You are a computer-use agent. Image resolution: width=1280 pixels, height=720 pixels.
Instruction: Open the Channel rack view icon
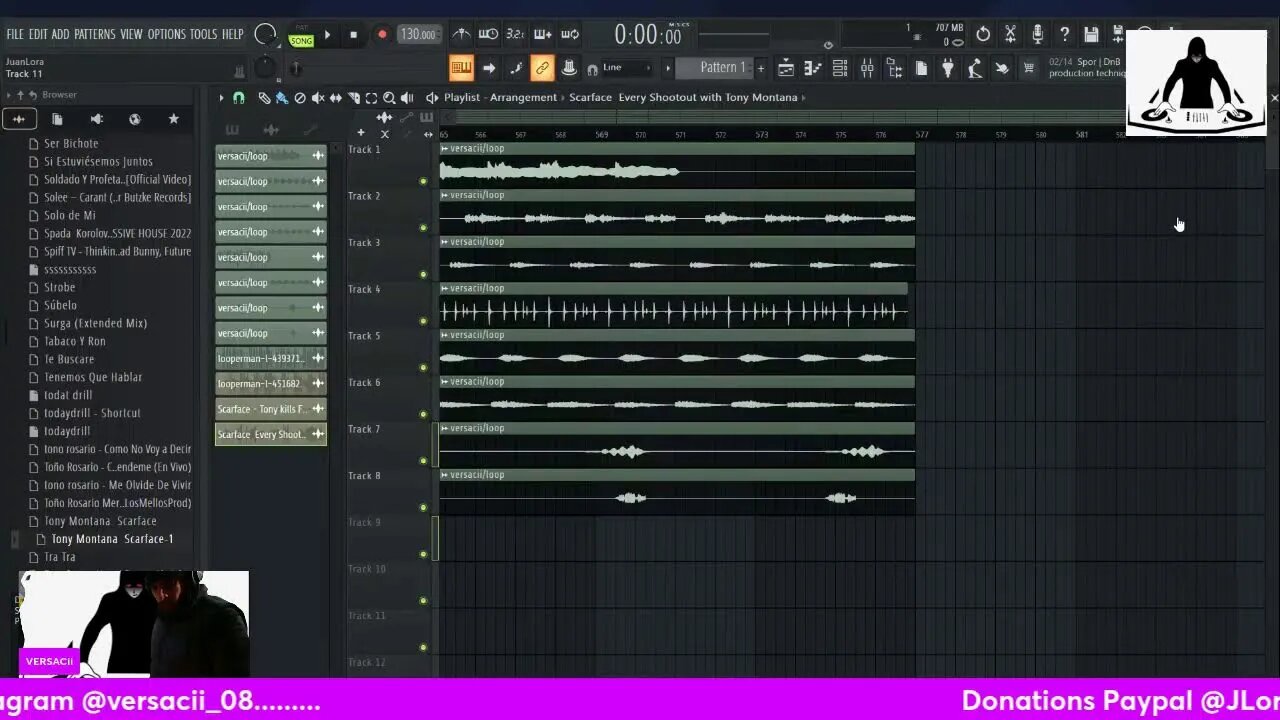(x=840, y=68)
